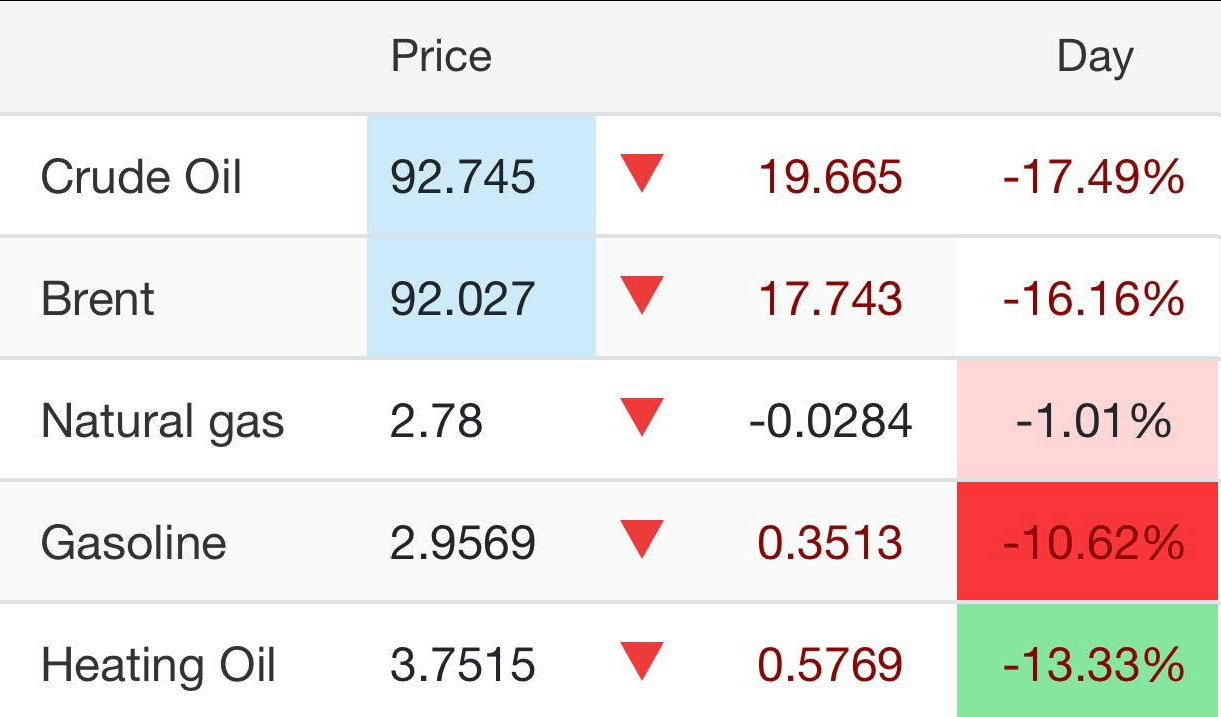Click the highlighted Brent price 92.027

463,299
